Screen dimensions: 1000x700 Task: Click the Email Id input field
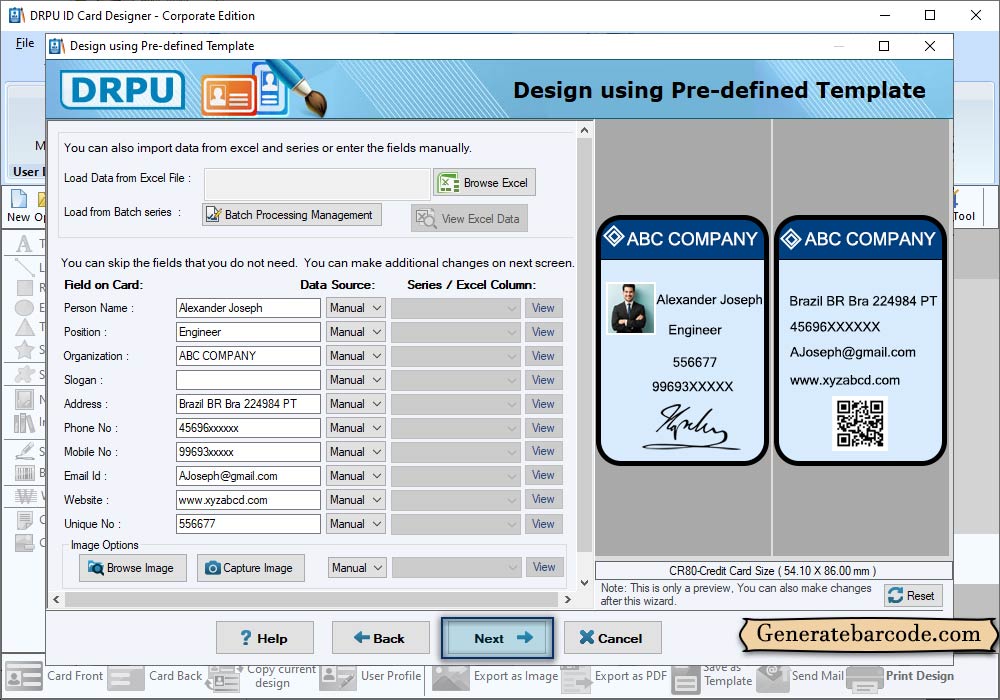[x=248, y=476]
